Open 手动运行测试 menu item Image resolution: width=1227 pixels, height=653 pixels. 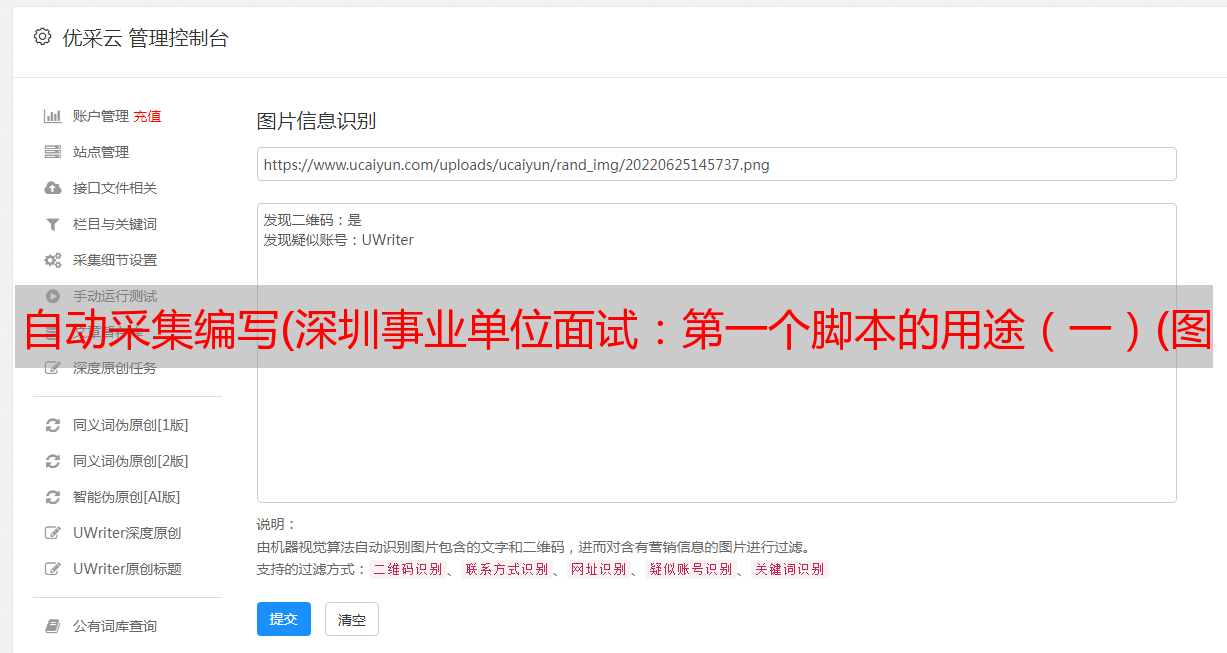[115, 296]
